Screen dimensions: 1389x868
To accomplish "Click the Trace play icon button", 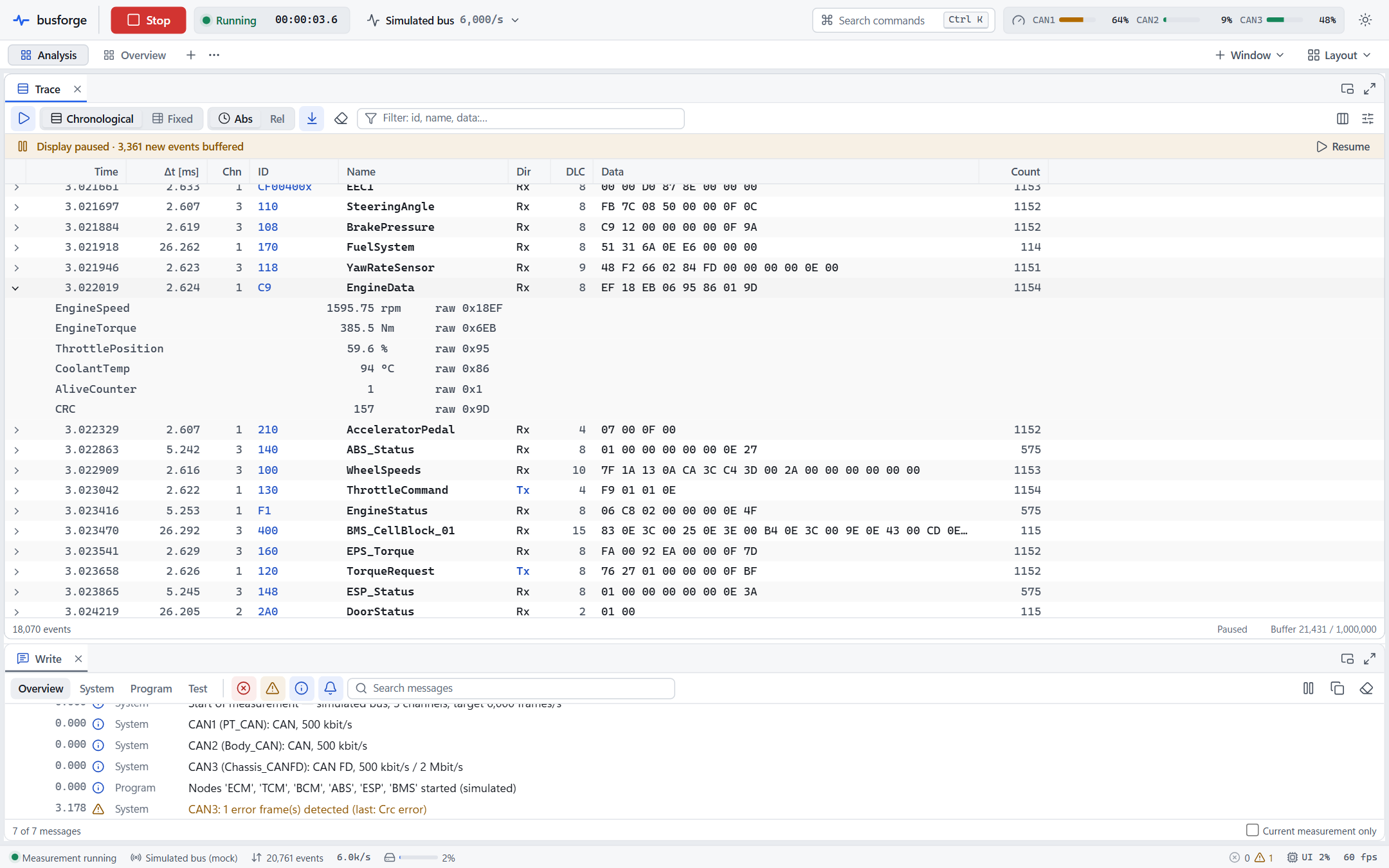I will 24,118.
